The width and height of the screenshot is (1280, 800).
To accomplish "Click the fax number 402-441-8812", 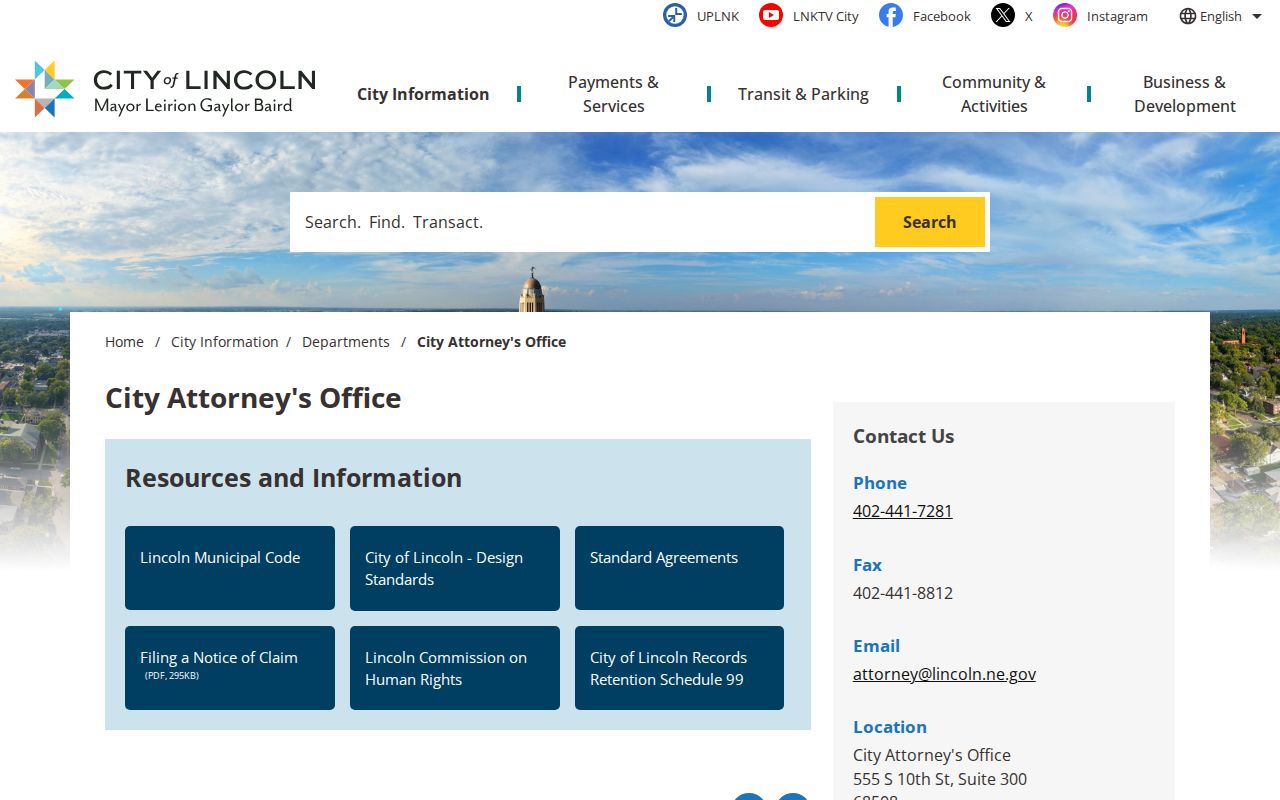I will click(902, 593).
